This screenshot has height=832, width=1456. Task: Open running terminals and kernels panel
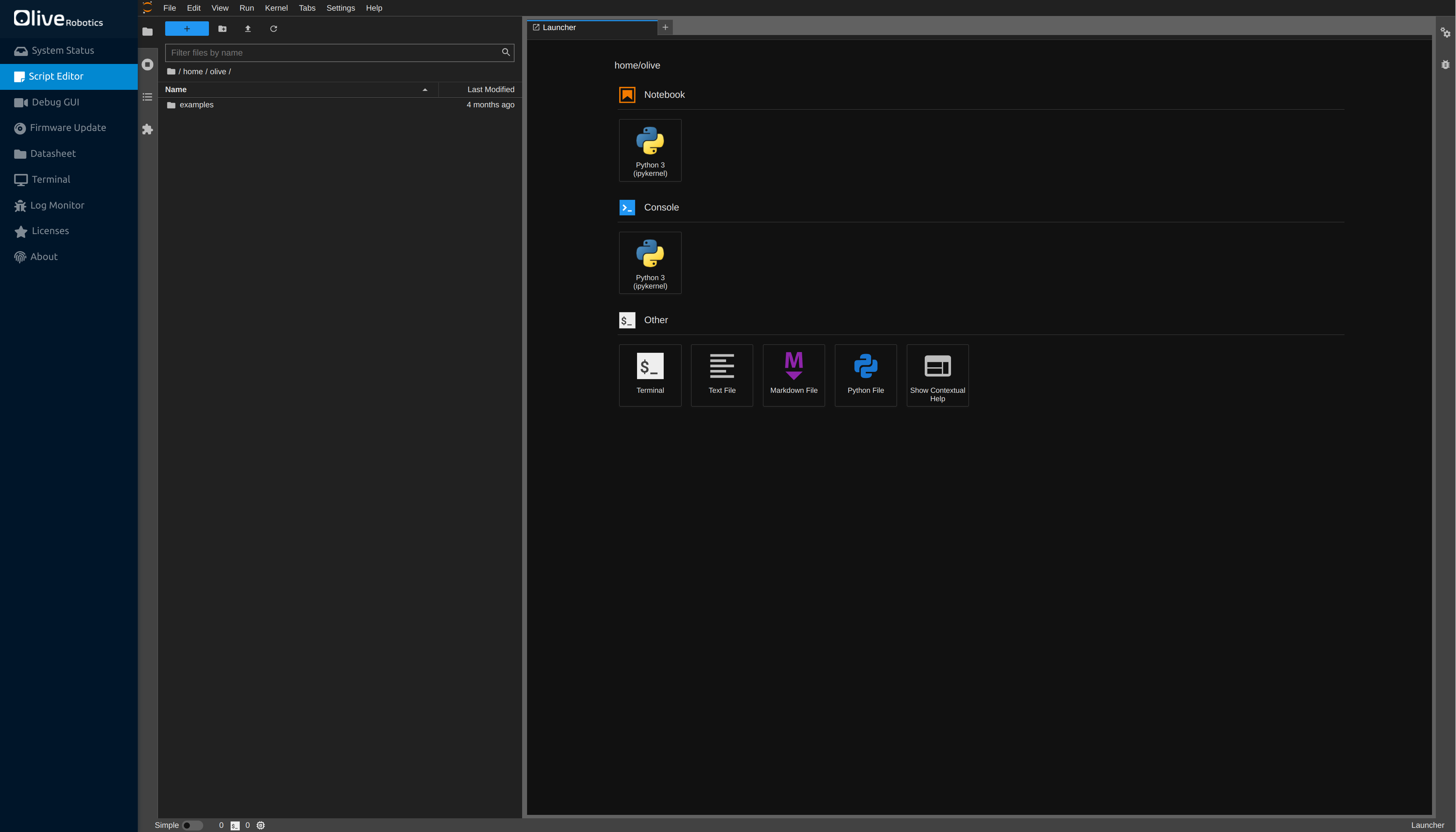(x=147, y=64)
